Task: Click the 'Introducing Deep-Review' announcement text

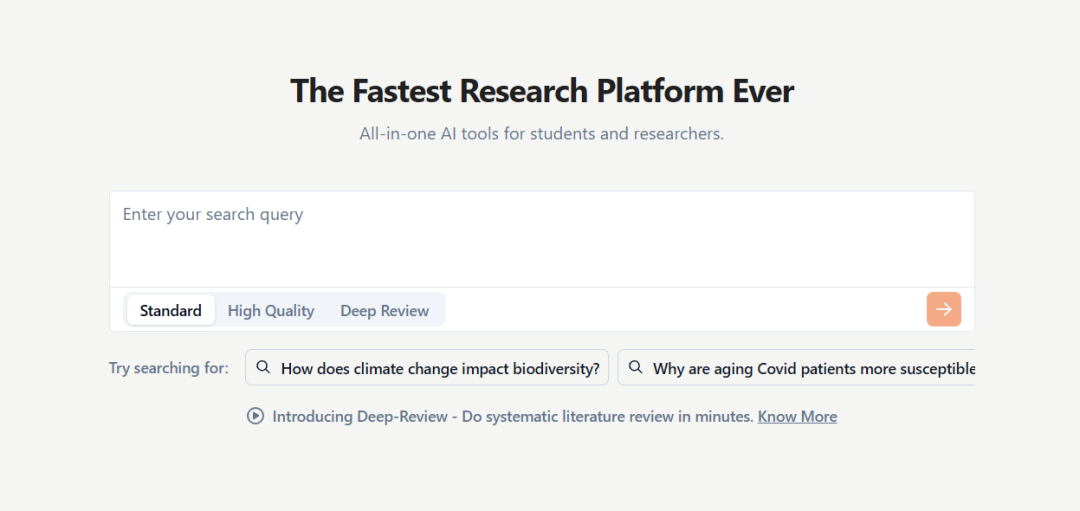Action: 360,417
